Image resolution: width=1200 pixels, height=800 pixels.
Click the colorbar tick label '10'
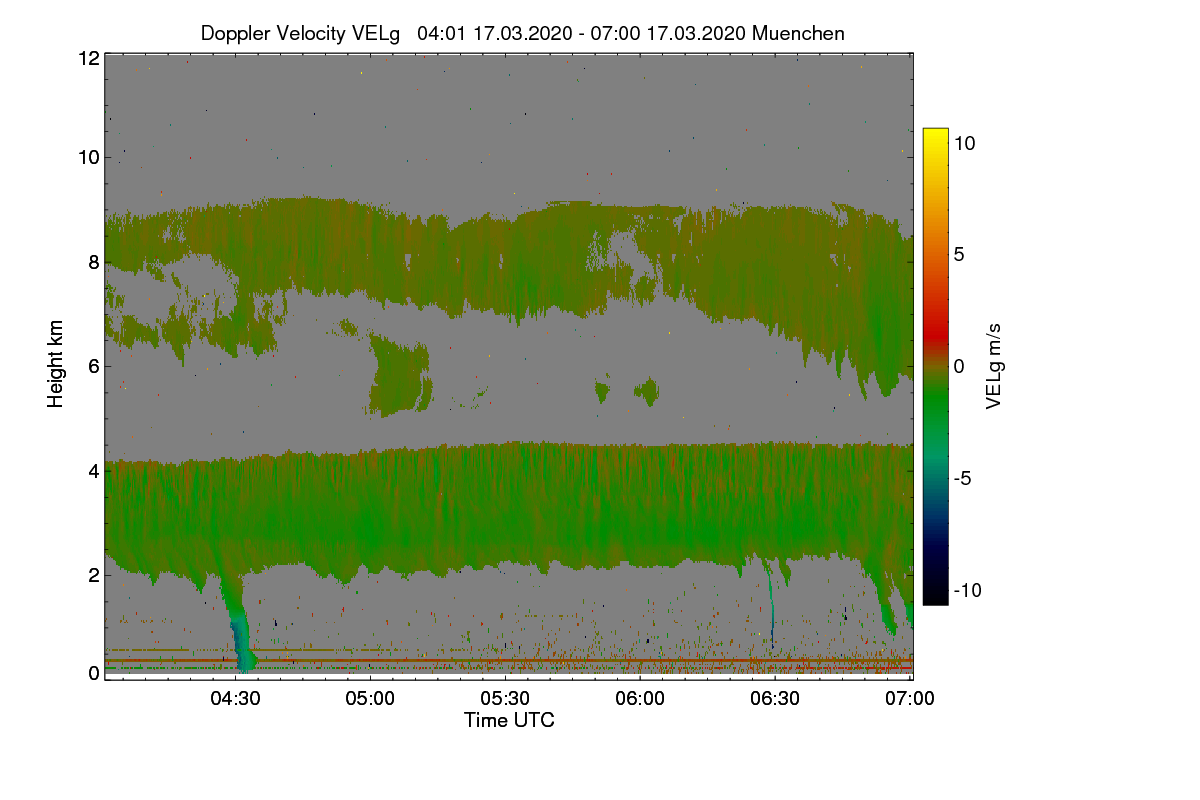point(965,143)
